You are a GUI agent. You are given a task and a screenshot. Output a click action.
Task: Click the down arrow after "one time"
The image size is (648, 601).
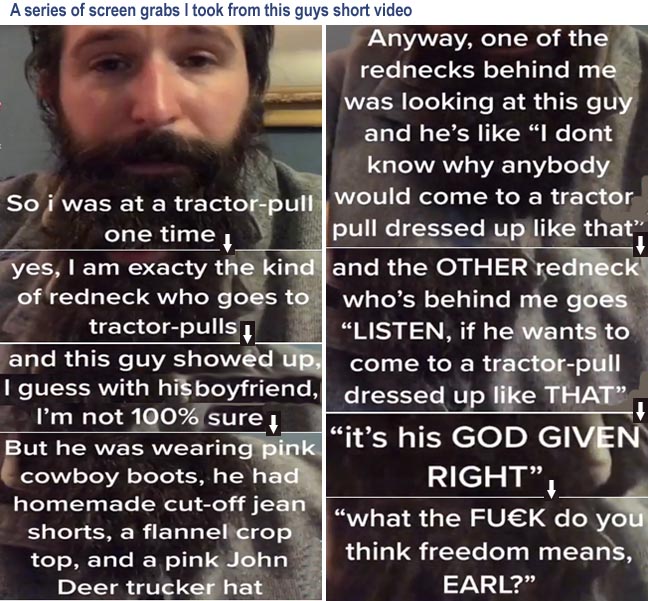pos(227,243)
